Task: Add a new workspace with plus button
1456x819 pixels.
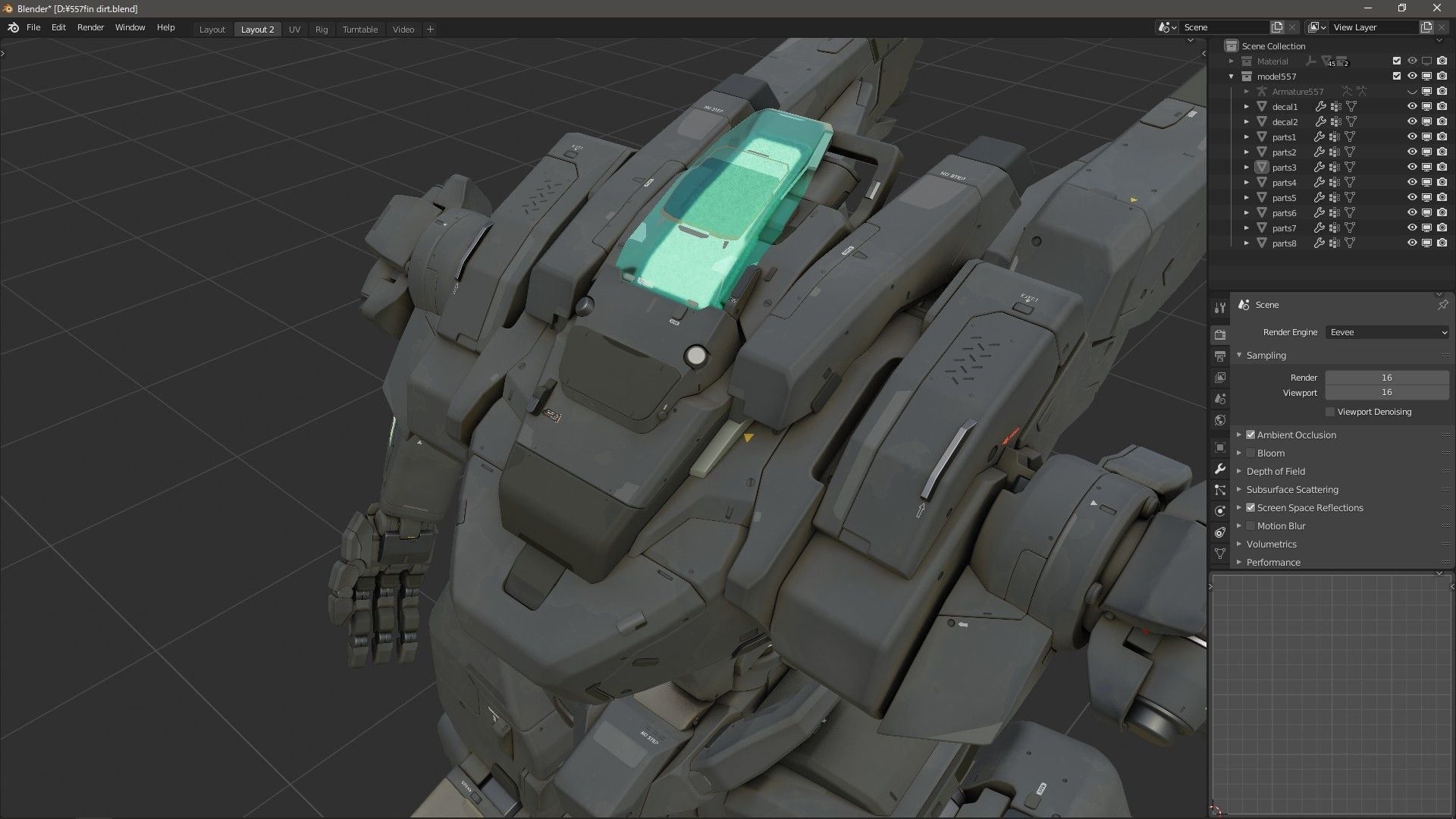Action: pos(430,29)
